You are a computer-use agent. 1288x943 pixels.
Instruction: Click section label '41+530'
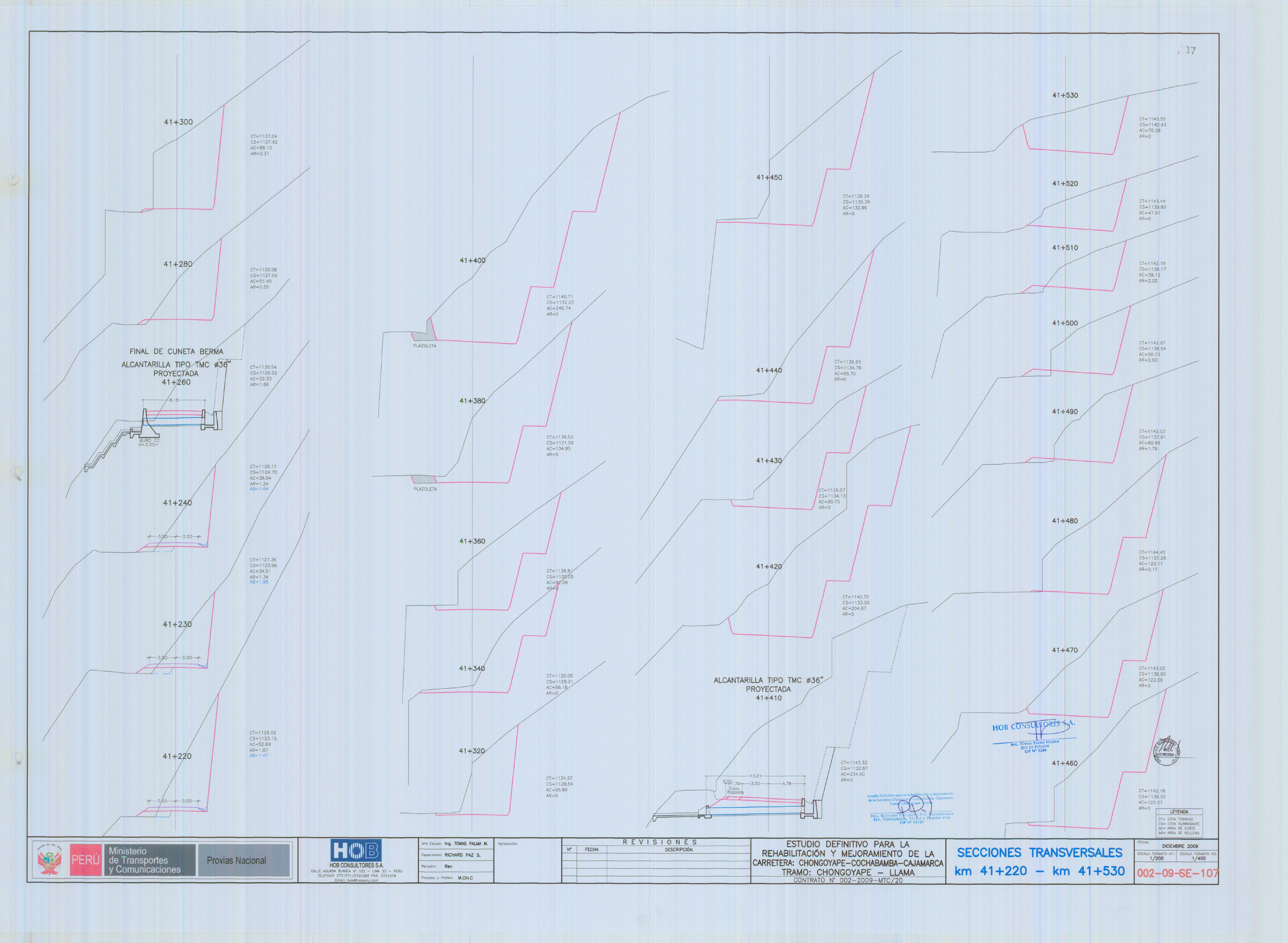pos(1065,95)
